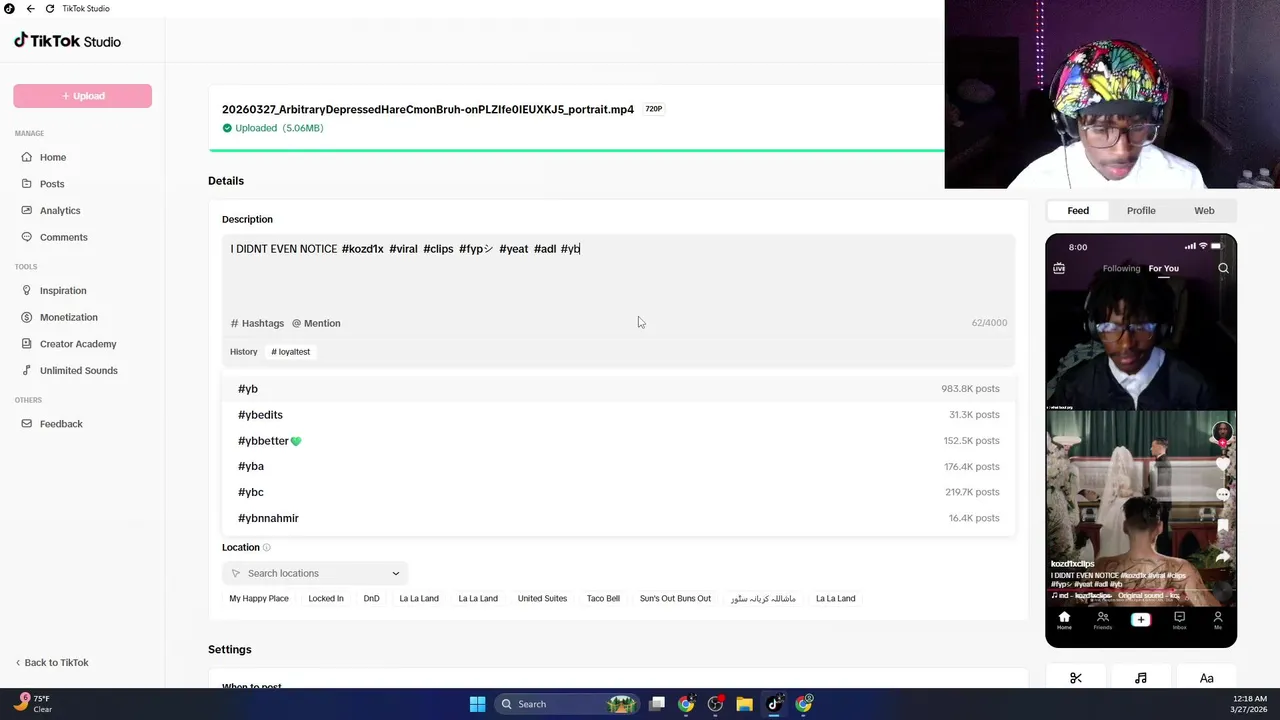The image size is (1280, 720).
Task: Switch preview to the Web tab
Action: pos(1204,211)
